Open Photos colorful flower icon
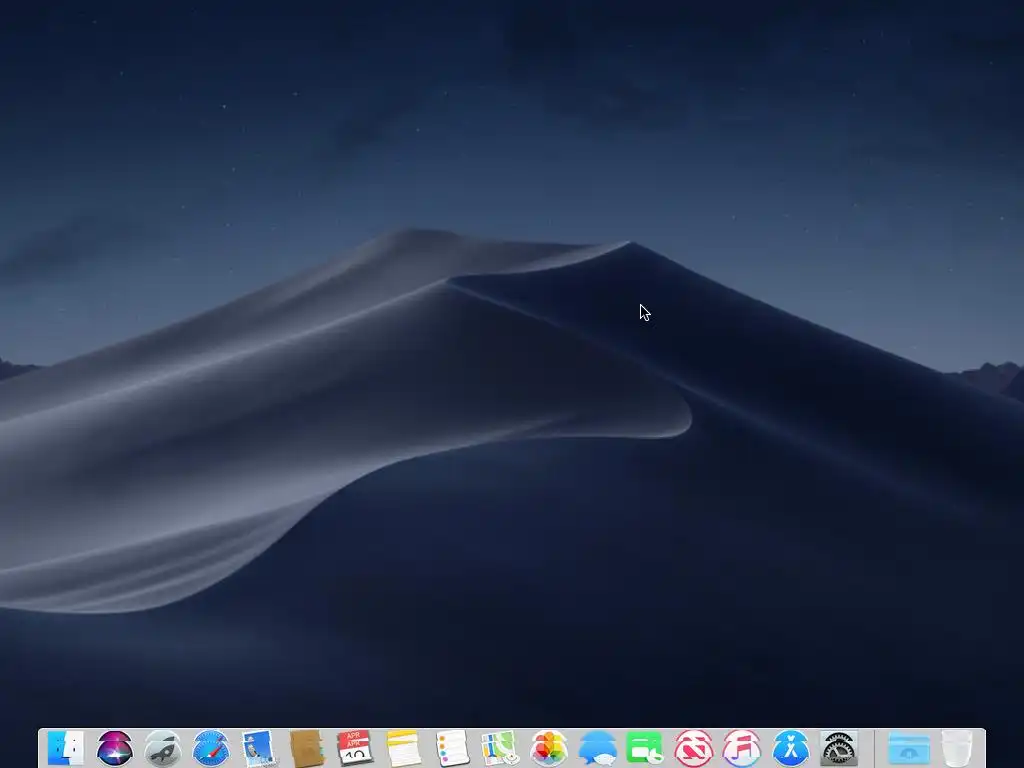This screenshot has height=768, width=1024. click(x=549, y=748)
